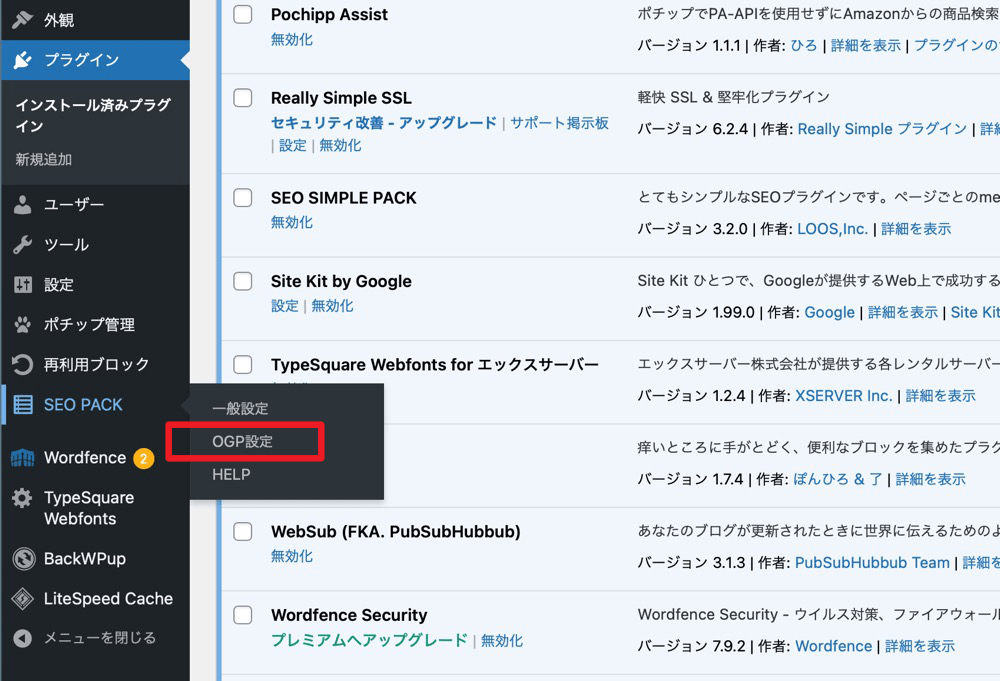1000x681 pixels.
Task: Tick the Site Kit by Google checkbox
Action: coord(242,281)
